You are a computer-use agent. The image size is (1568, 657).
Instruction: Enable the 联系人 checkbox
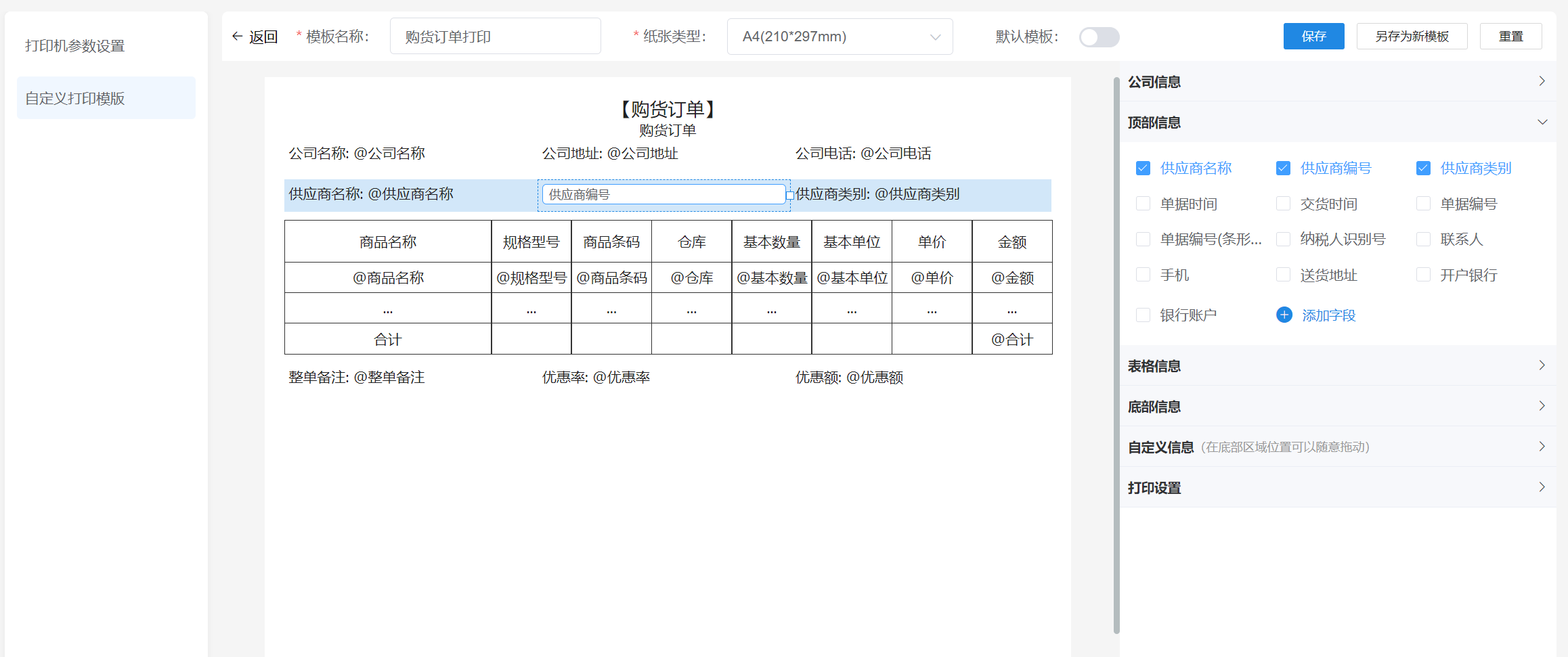tap(1423, 239)
